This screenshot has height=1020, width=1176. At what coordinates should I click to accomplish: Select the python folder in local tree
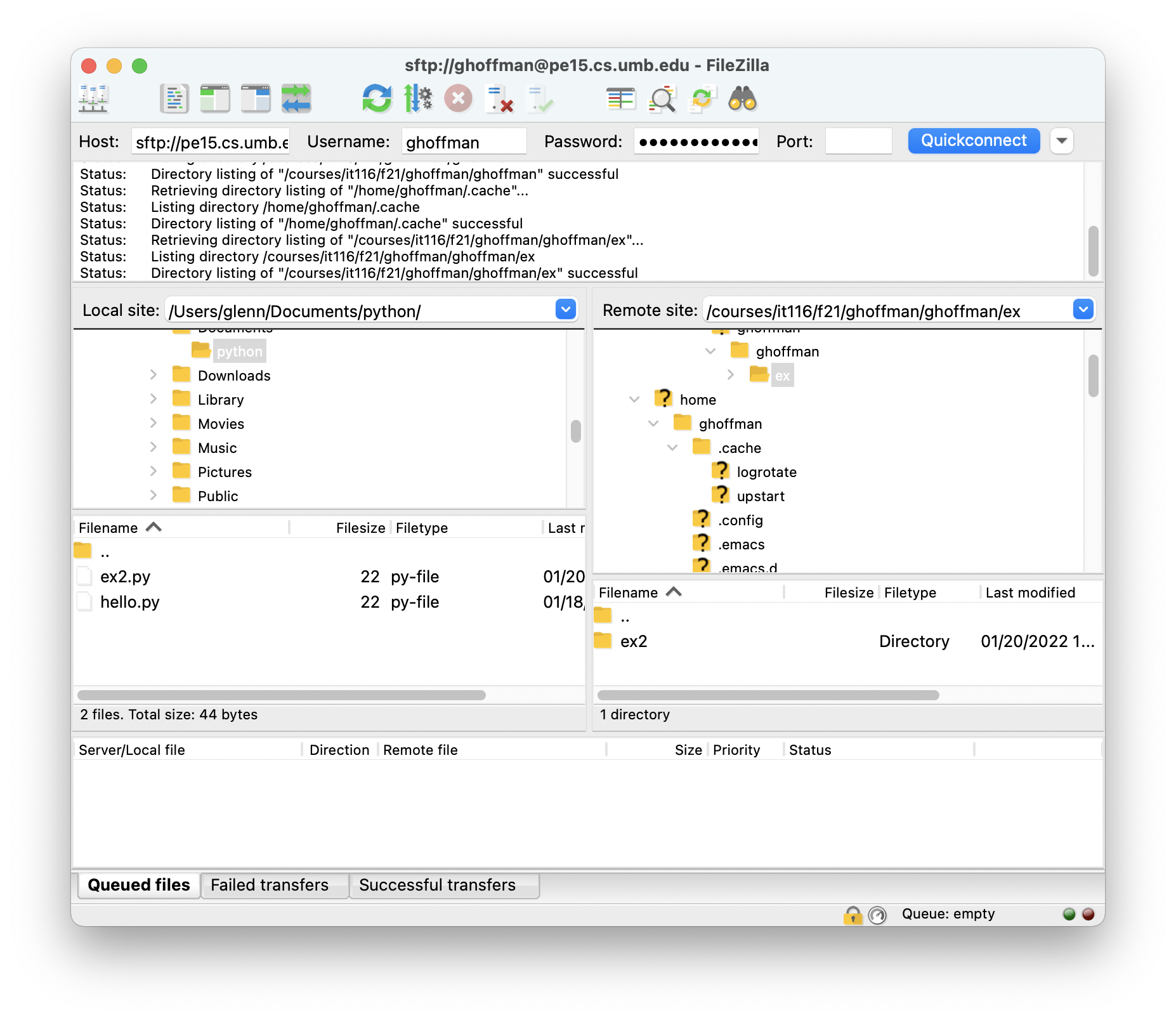click(239, 351)
